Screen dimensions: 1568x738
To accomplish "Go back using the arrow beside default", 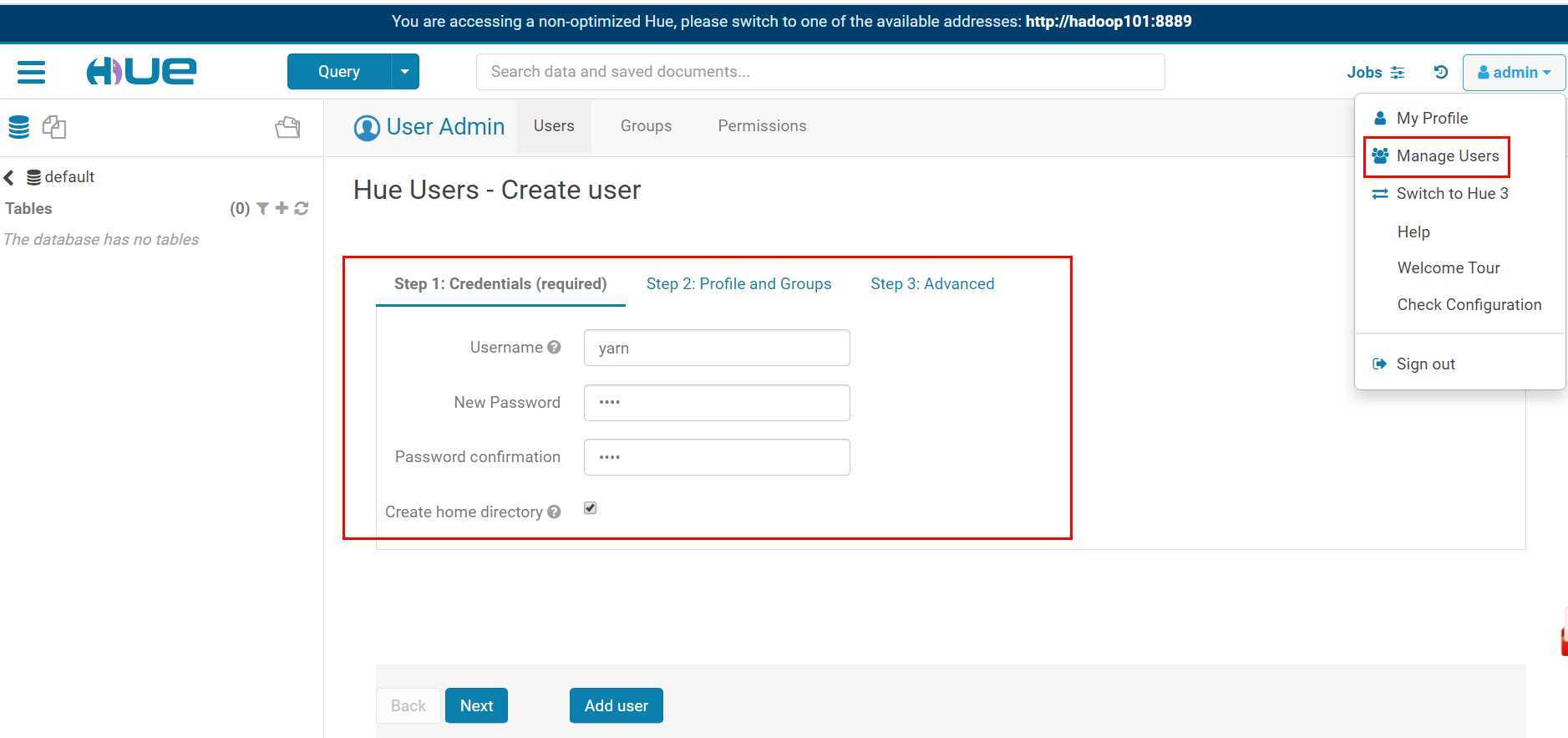I will click(x=9, y=177).
